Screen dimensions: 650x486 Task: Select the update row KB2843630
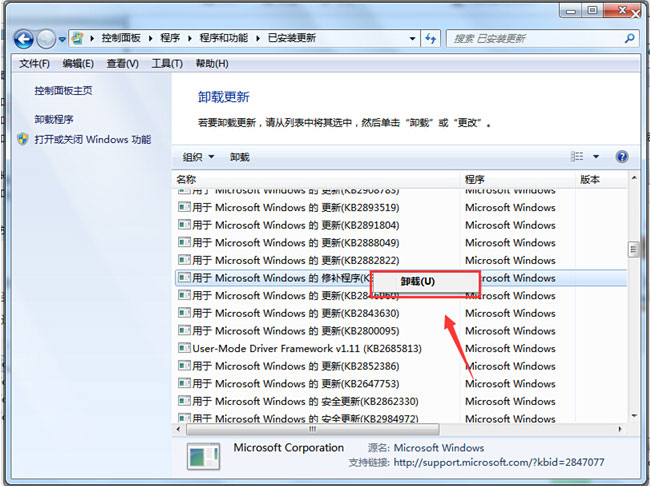point(400,313)
